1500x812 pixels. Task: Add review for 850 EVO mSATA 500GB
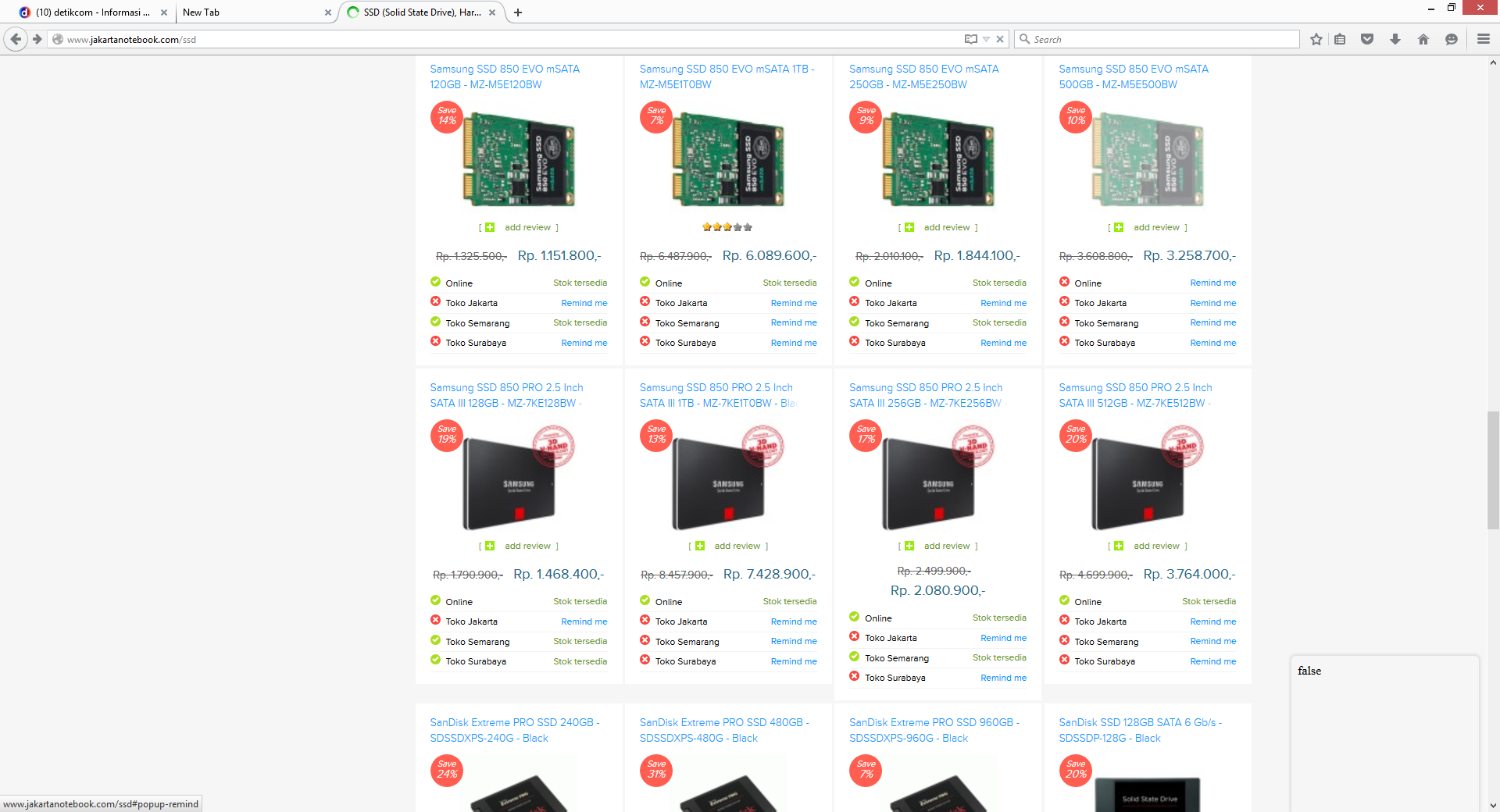pyautogui.click(x=1148, y=227)
